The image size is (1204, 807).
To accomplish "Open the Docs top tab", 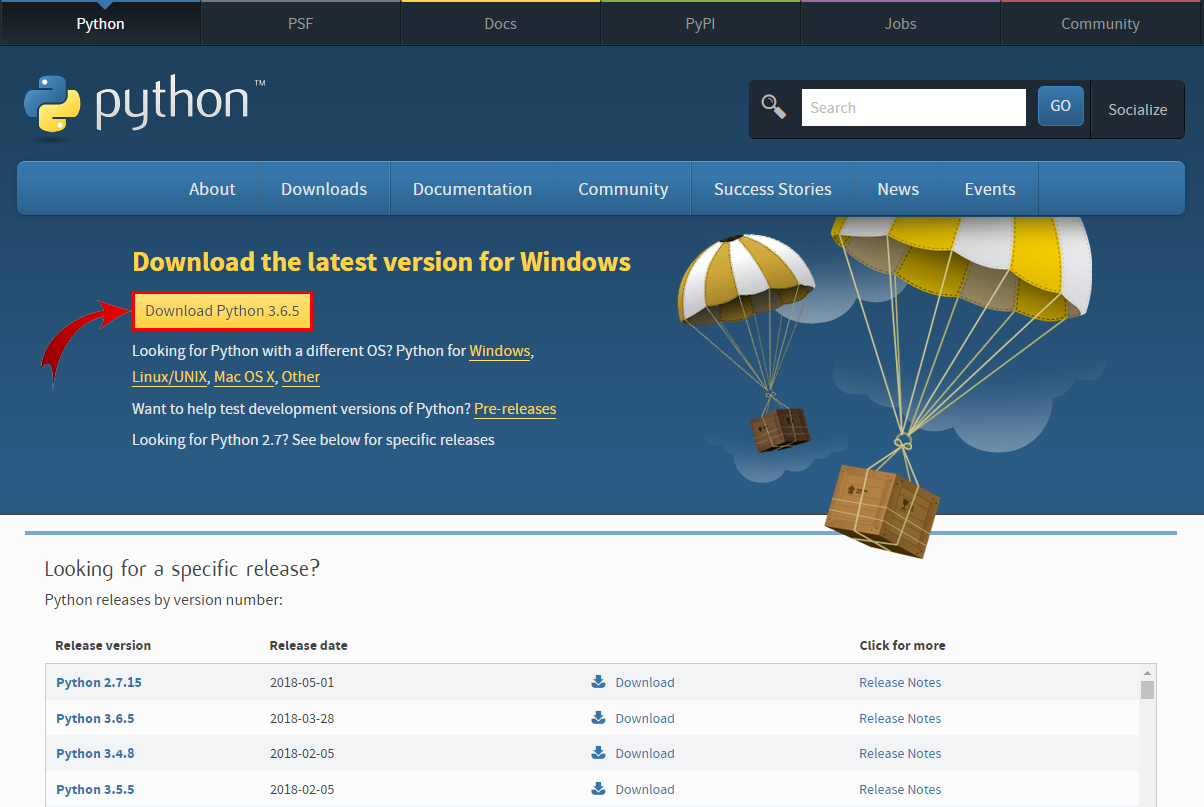I will 500,23.
